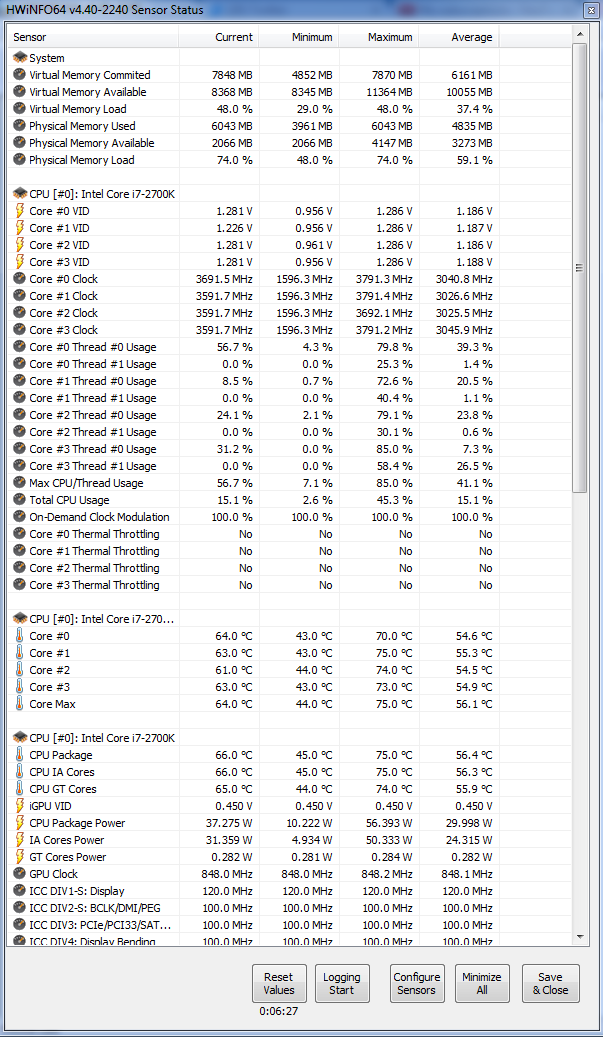Click the clock icon beside Core #0 Clock
This screenshot has width=603, height=1037.
[x=19, y=279]
